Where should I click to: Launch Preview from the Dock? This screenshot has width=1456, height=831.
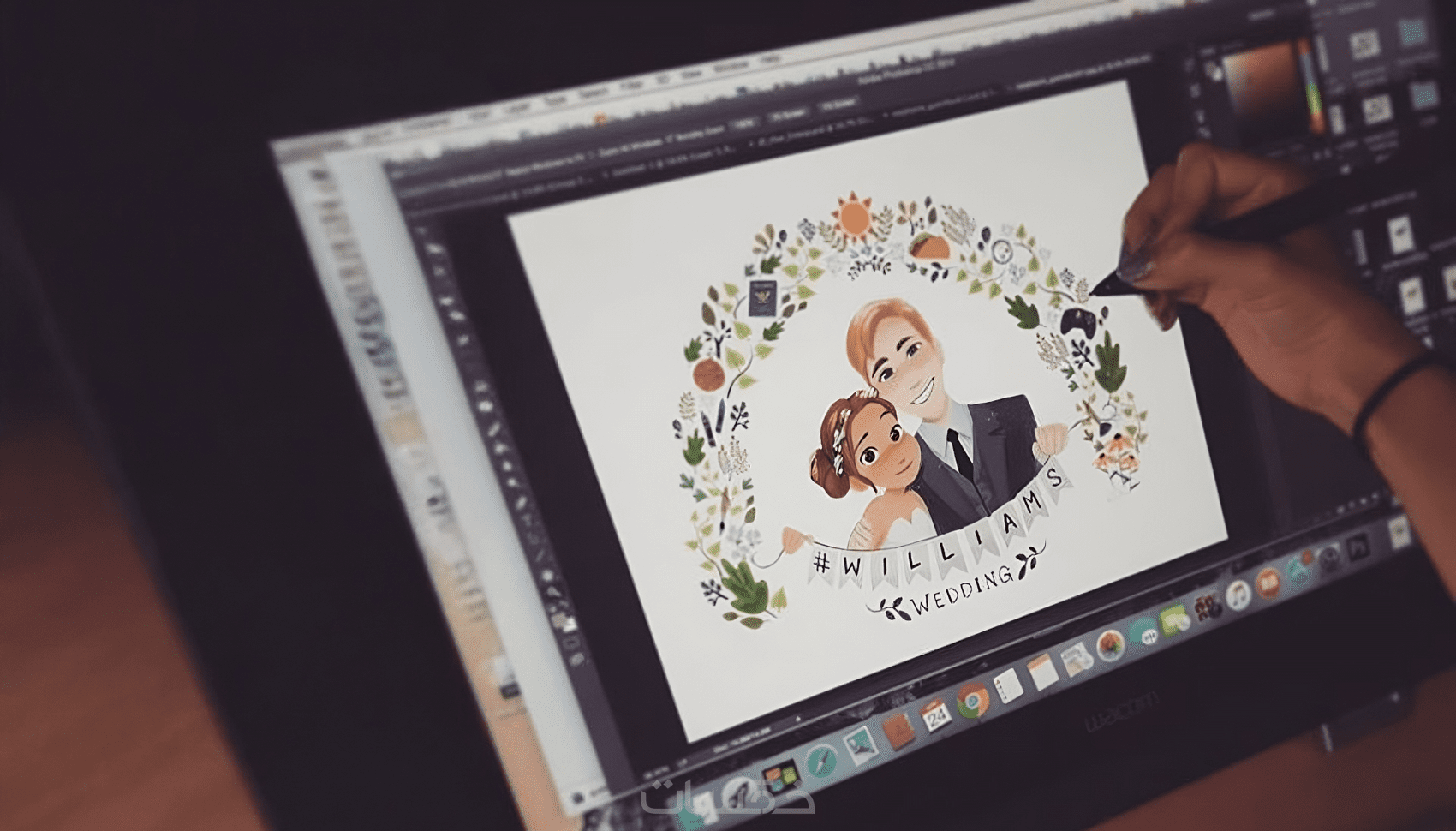[859, 747]
